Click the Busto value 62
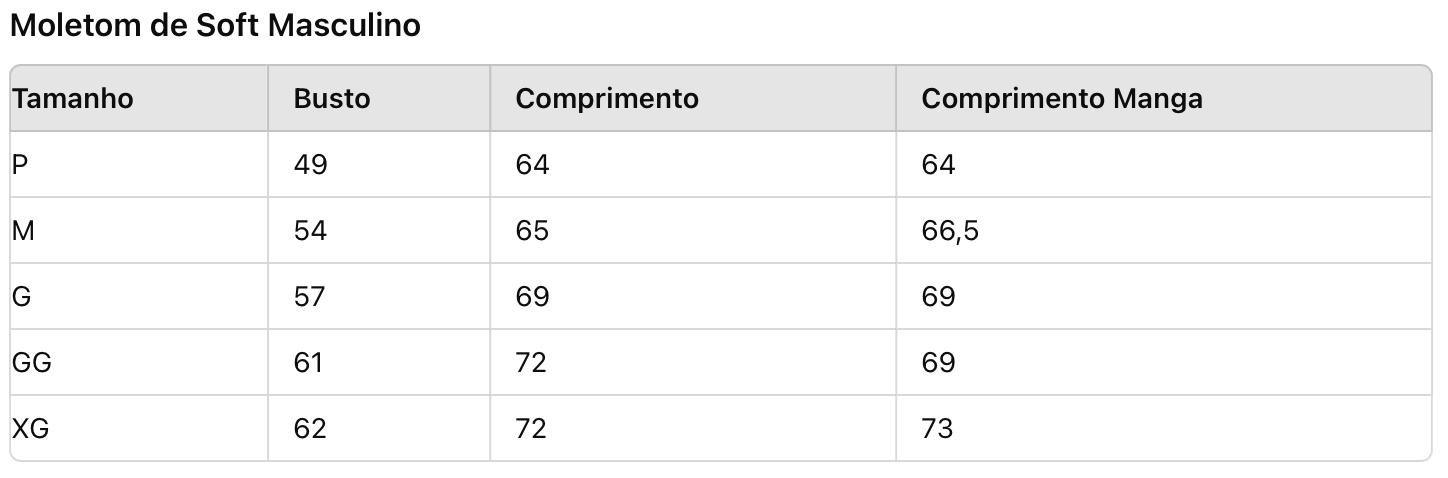The width and height of the screenshot is (1448, 478). pos(310,429)
